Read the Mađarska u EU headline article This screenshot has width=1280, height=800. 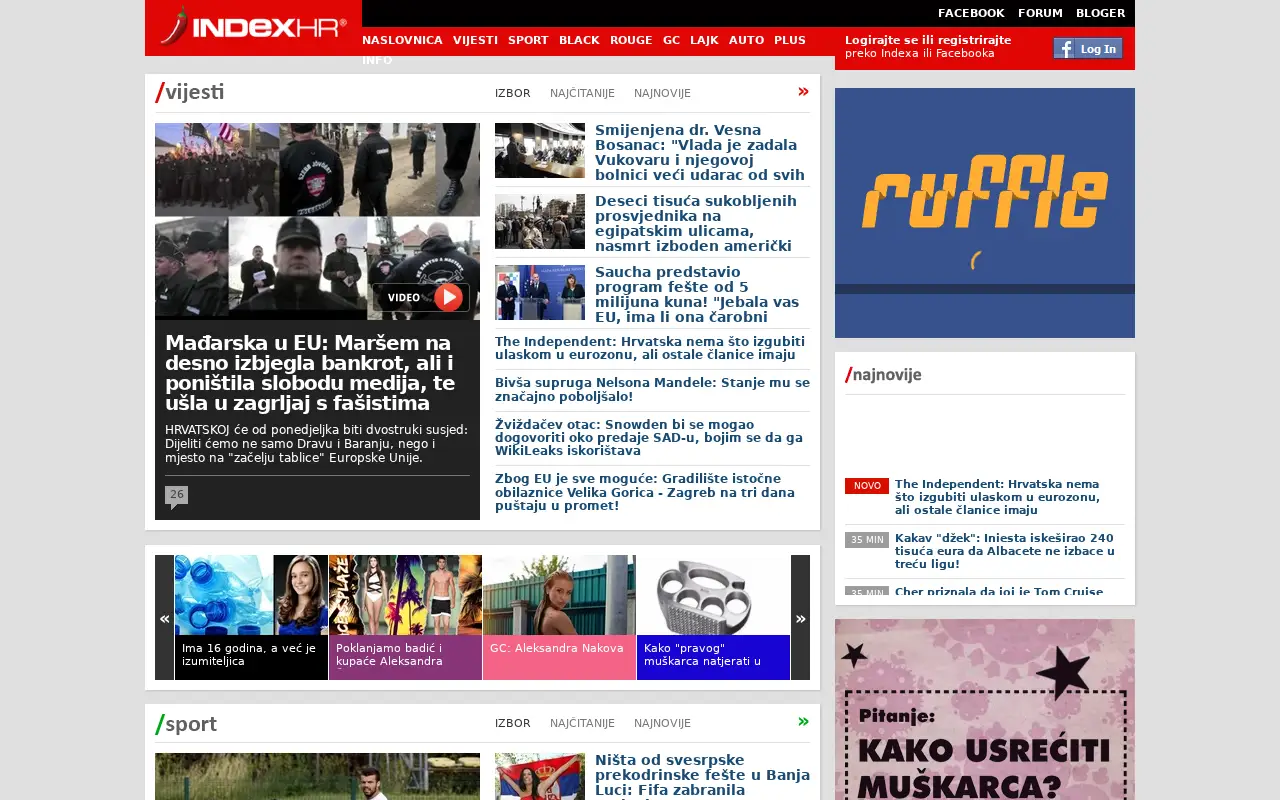tap(310, 373)
